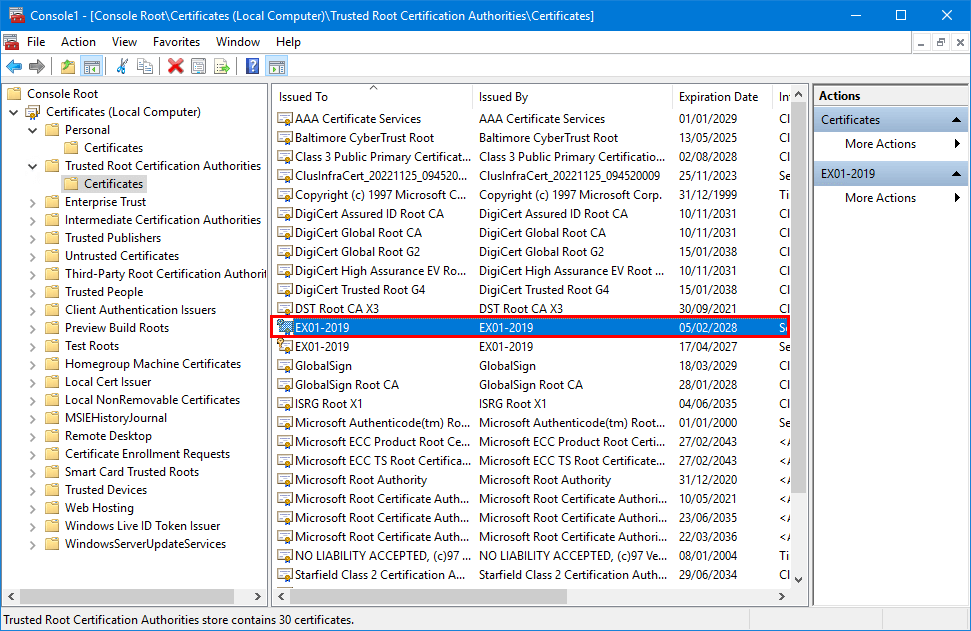
Task: Expand the Enterprise Trust node
Action: pos(33,202)
